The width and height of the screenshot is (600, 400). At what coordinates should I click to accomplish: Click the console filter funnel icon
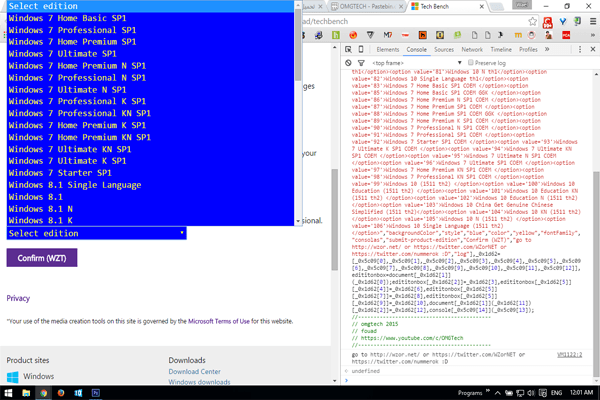[x=362, y=62]
